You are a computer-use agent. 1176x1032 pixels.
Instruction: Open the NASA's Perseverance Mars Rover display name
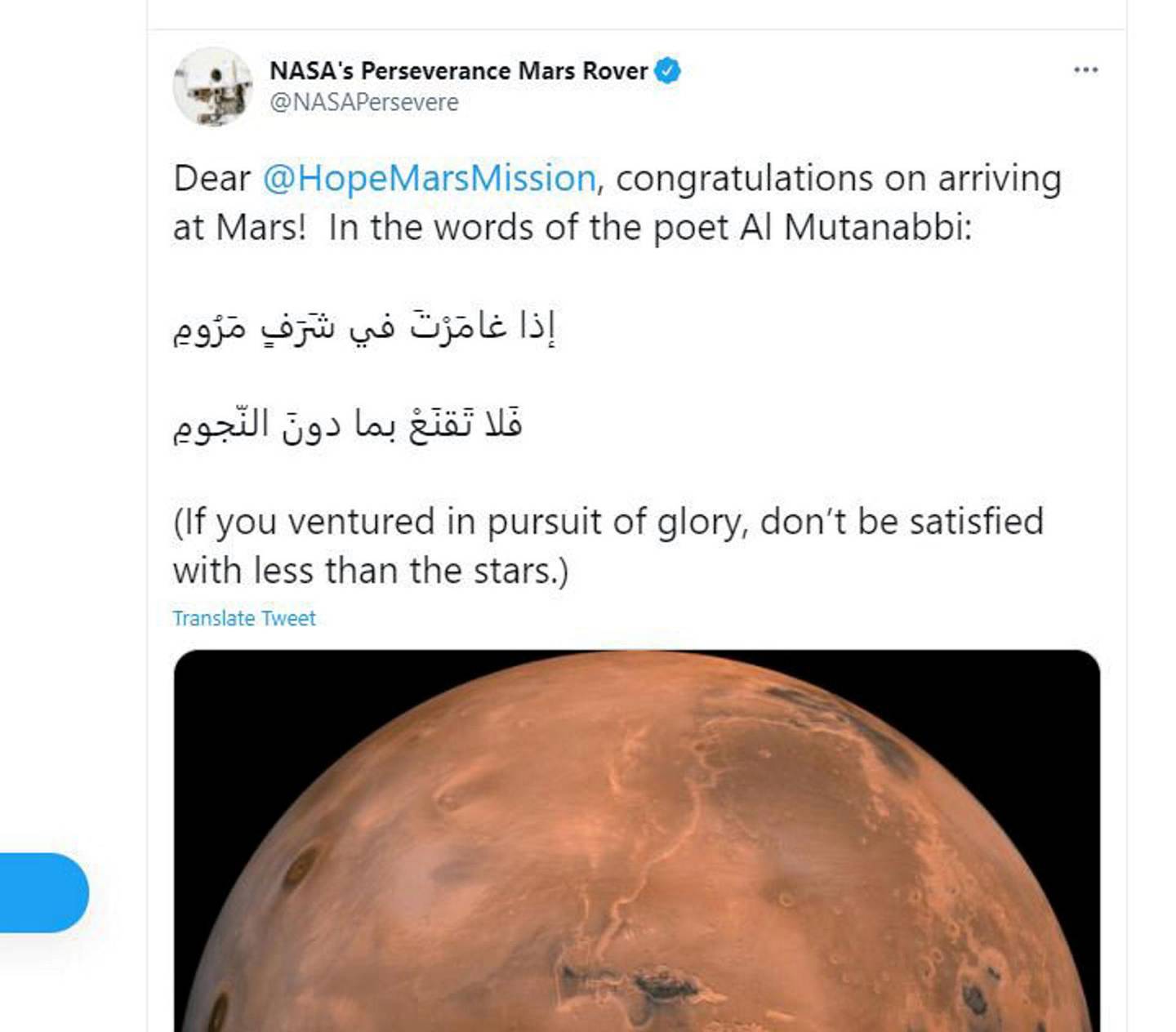[x=459, y=71]
